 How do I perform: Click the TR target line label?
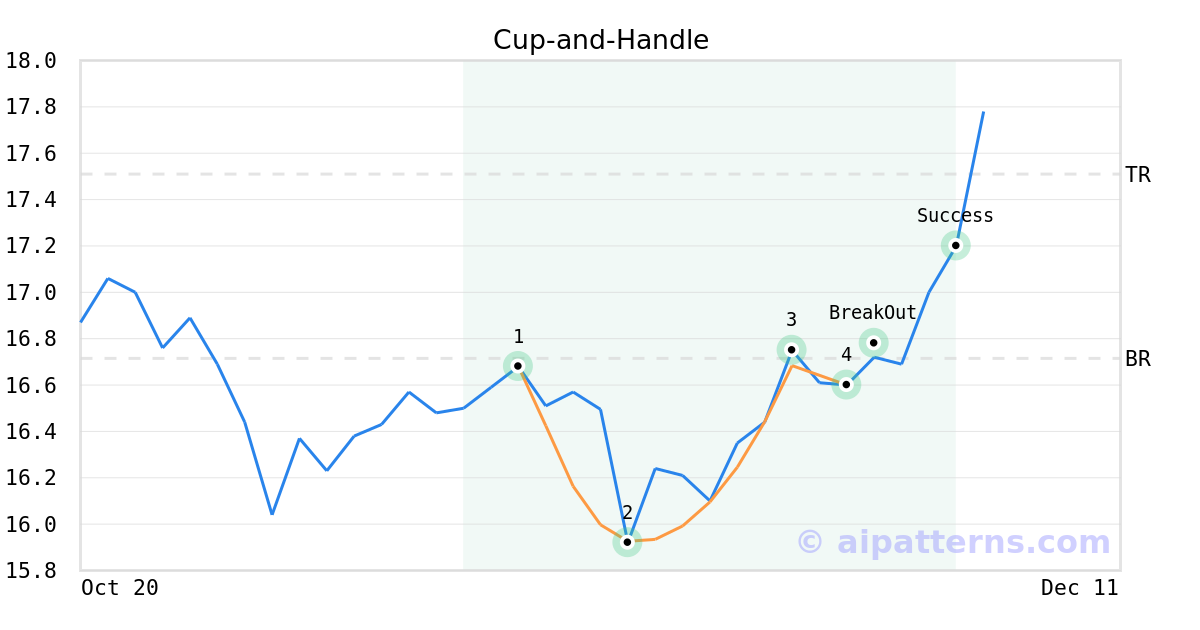click(x=1138, y=175)
